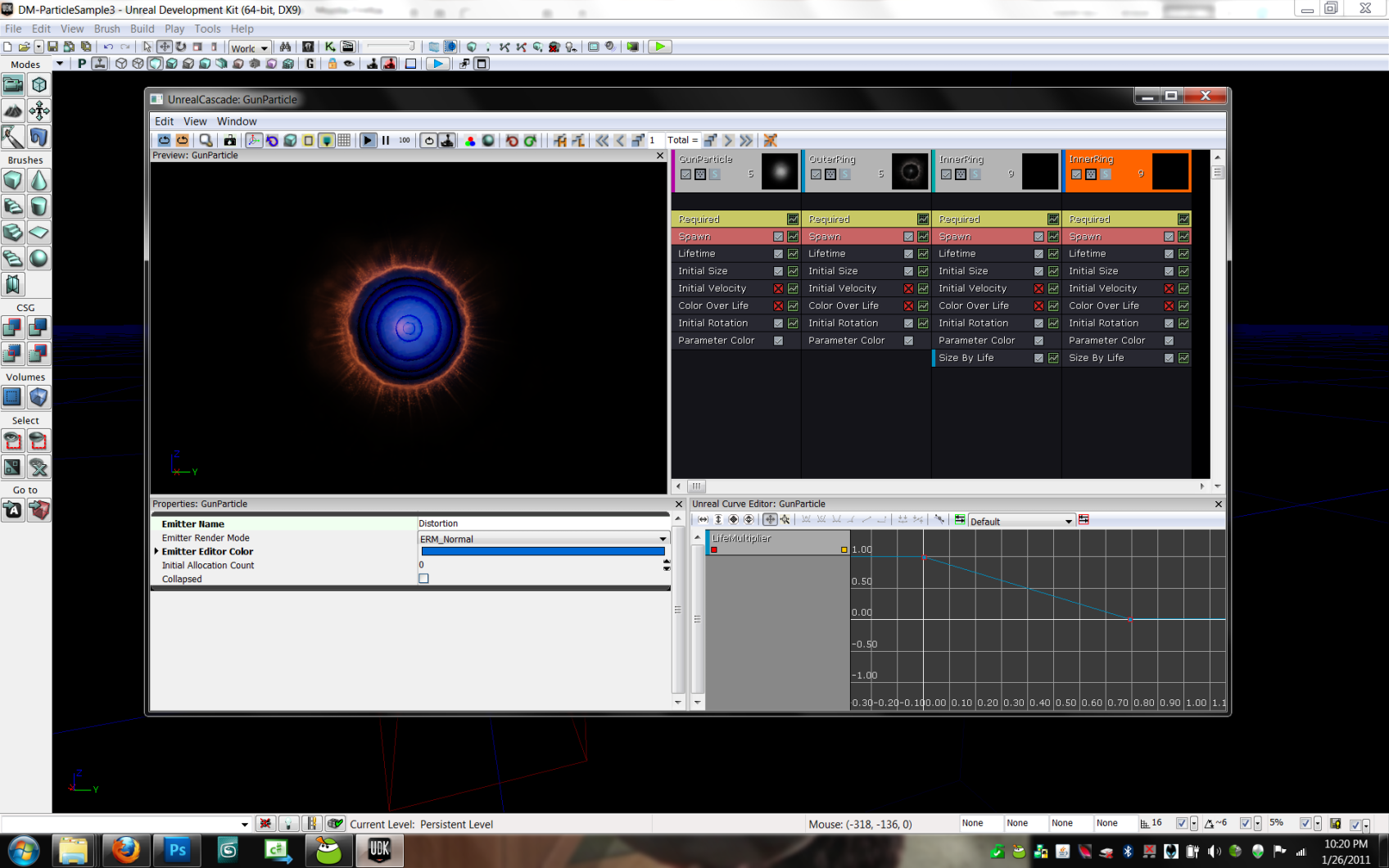Viewport: 1389px width, 868px height.
Task: Click the emitter list horizontal scrollbar
Action: 940,486
